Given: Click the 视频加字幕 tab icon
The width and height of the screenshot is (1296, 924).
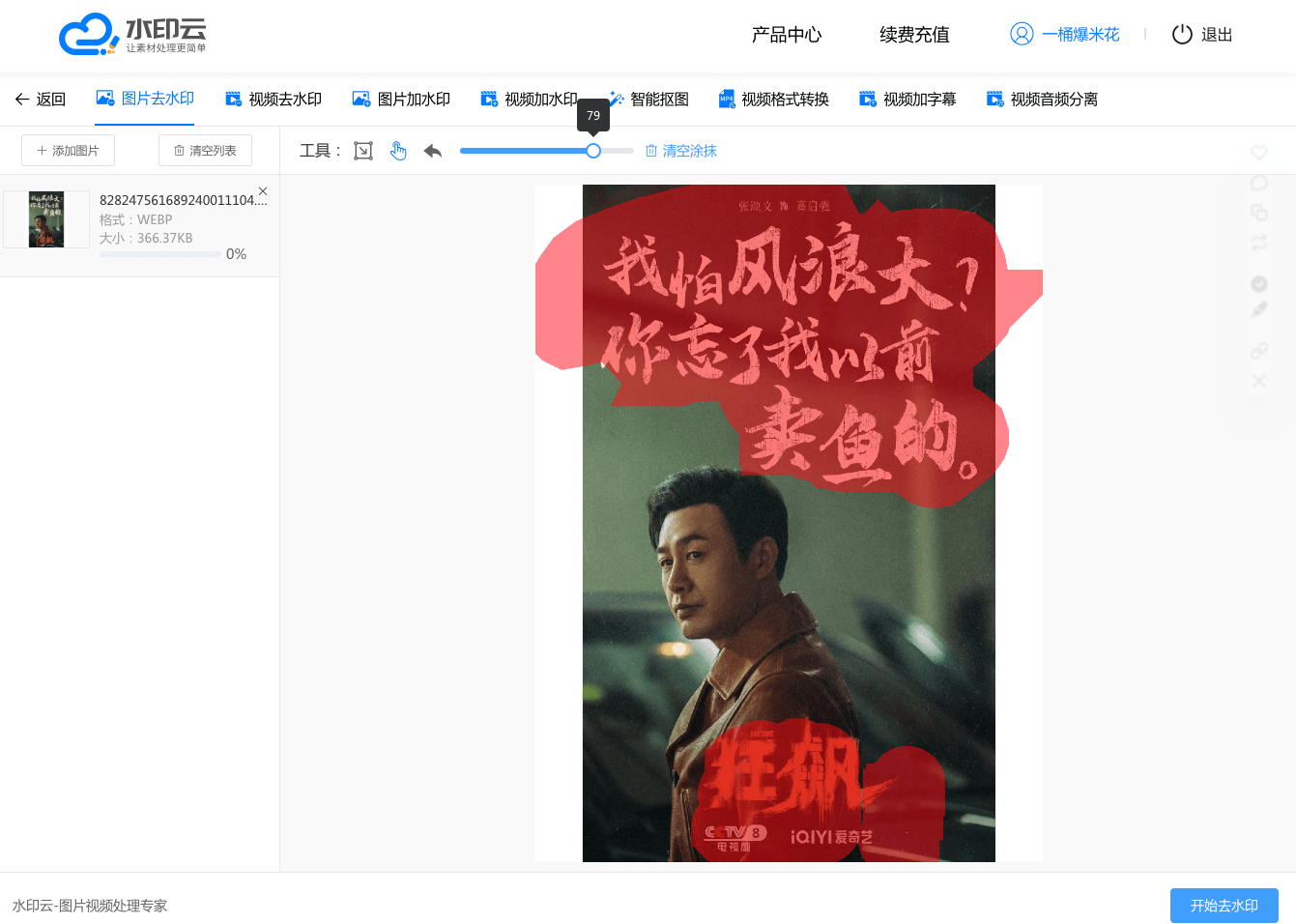Looking at the screenshot, I should [868, 99].
